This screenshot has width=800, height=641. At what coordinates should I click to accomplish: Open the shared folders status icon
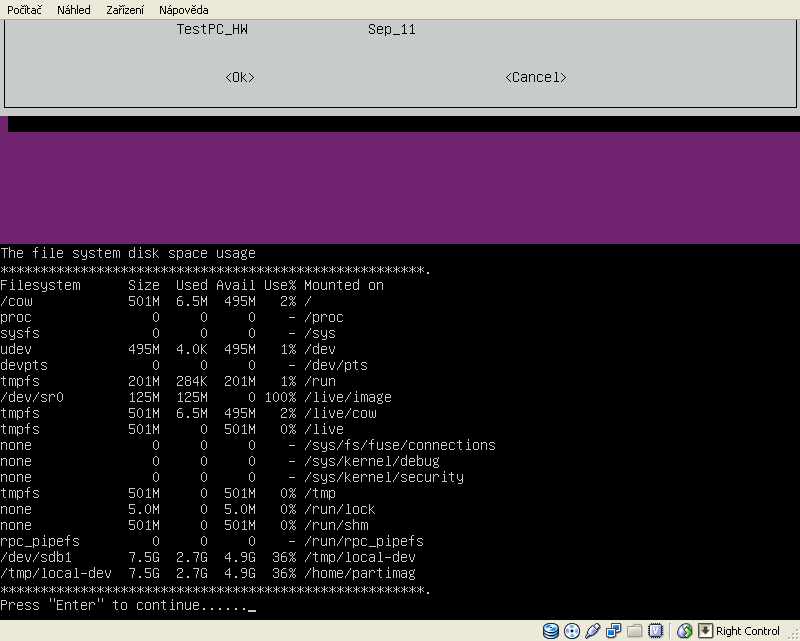click(634, 631)
